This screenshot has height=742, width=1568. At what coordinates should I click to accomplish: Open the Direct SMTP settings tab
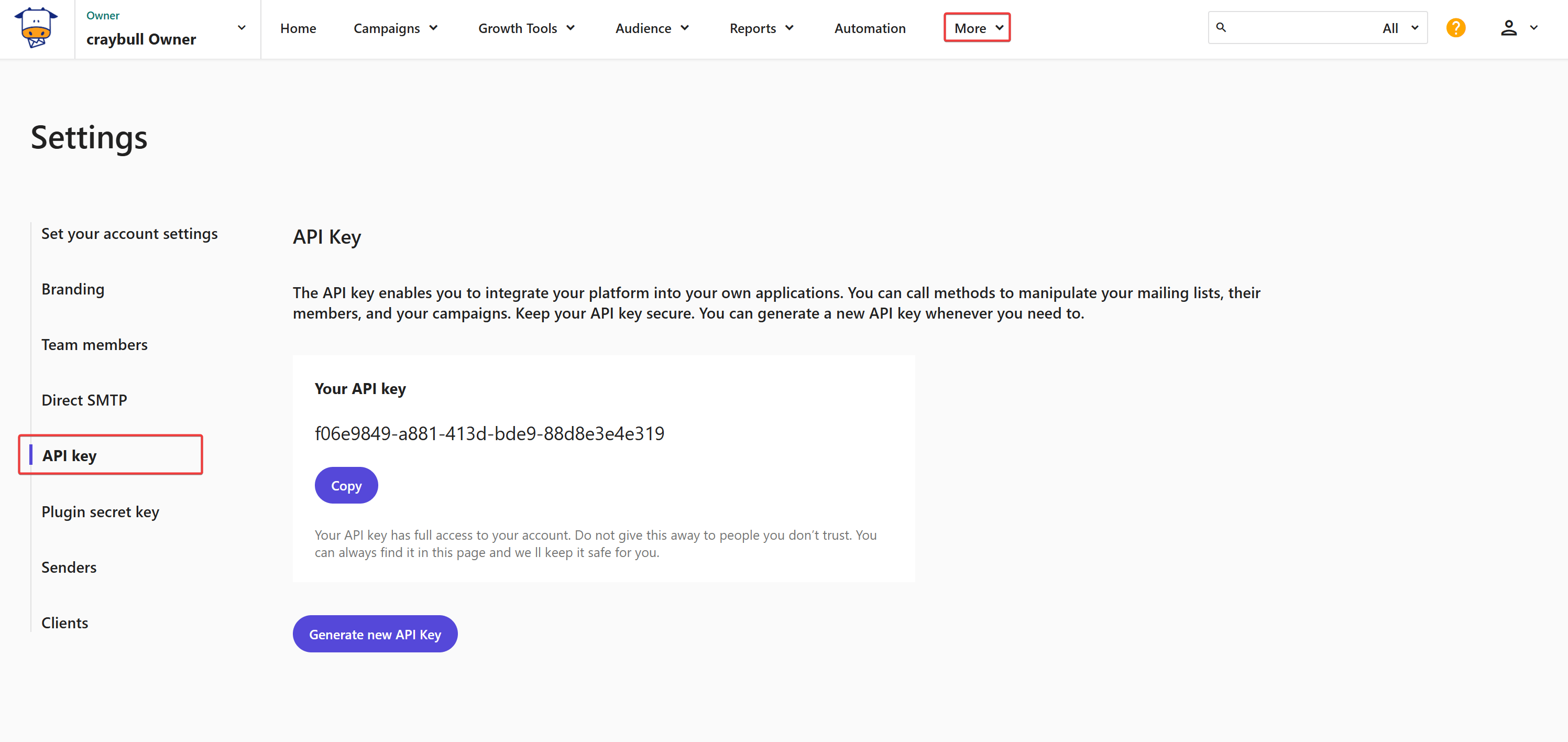84,400
